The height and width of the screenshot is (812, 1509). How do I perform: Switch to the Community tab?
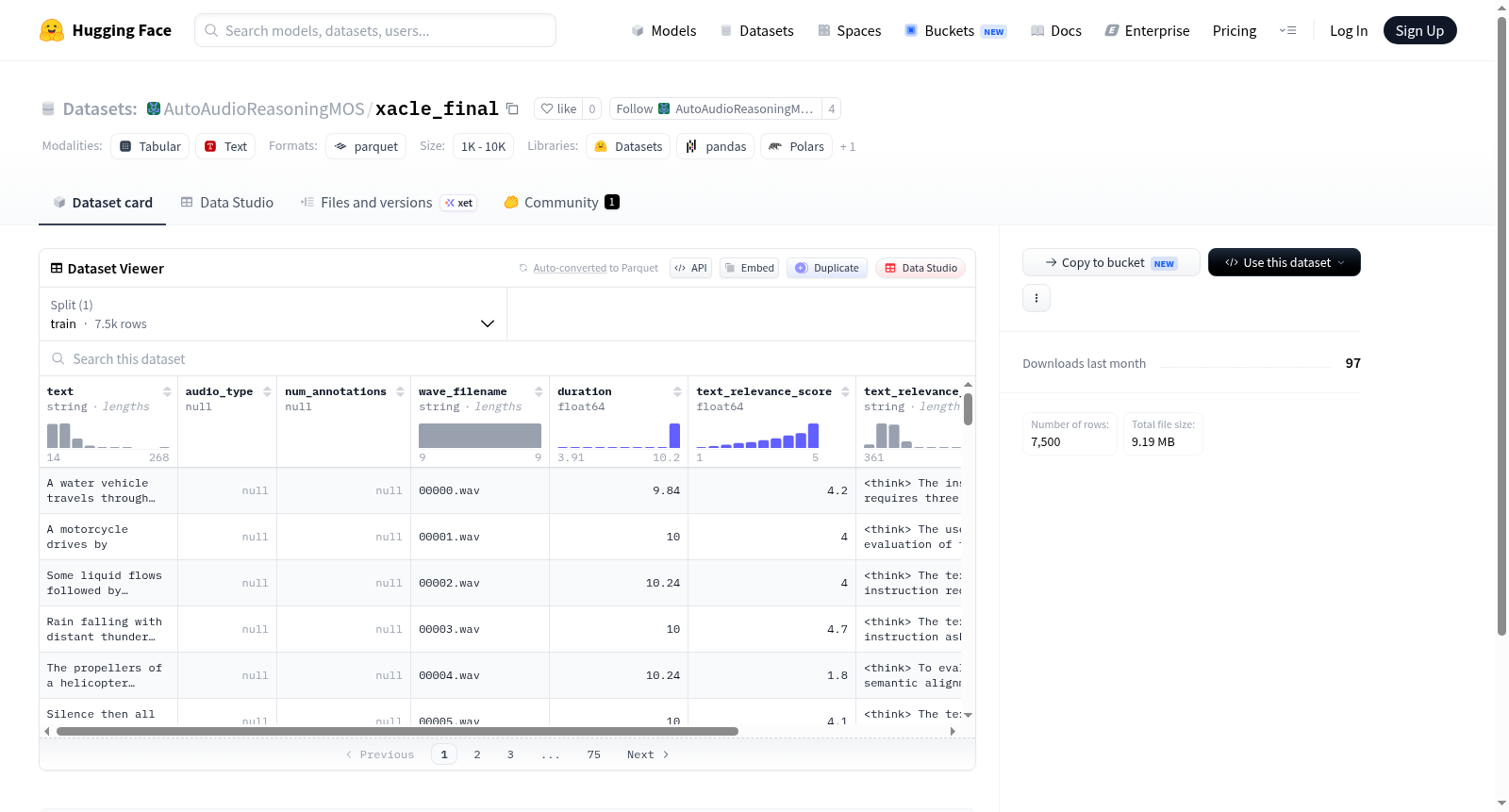[561, 202]
